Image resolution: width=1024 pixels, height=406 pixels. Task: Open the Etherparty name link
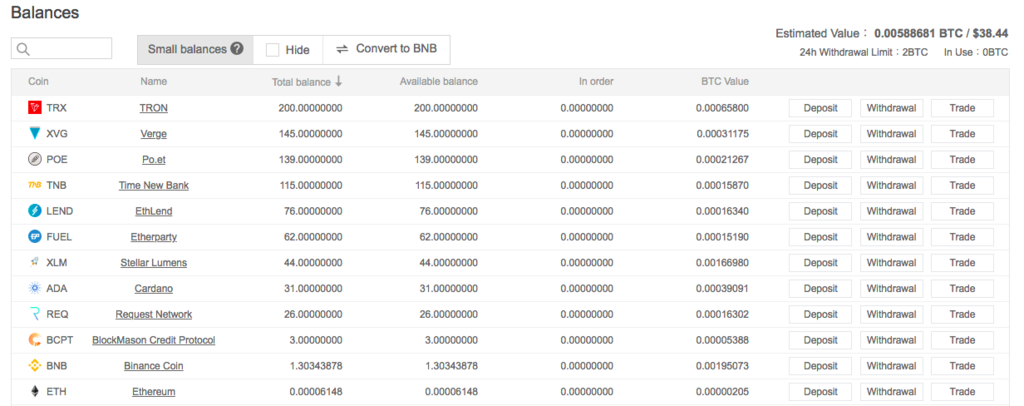click(x=153, y=237)
